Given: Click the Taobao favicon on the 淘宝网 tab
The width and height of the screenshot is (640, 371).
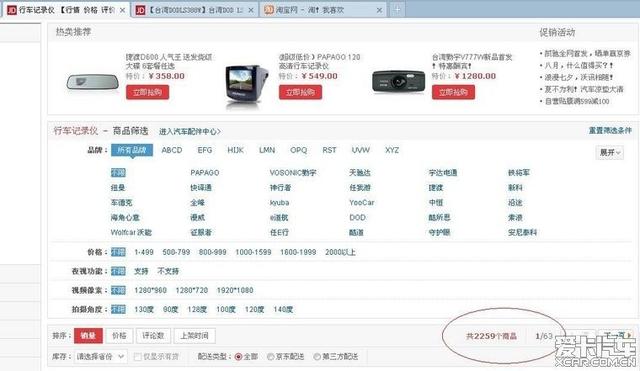Looking at the screenshot, I should click(x=269, y=10).
